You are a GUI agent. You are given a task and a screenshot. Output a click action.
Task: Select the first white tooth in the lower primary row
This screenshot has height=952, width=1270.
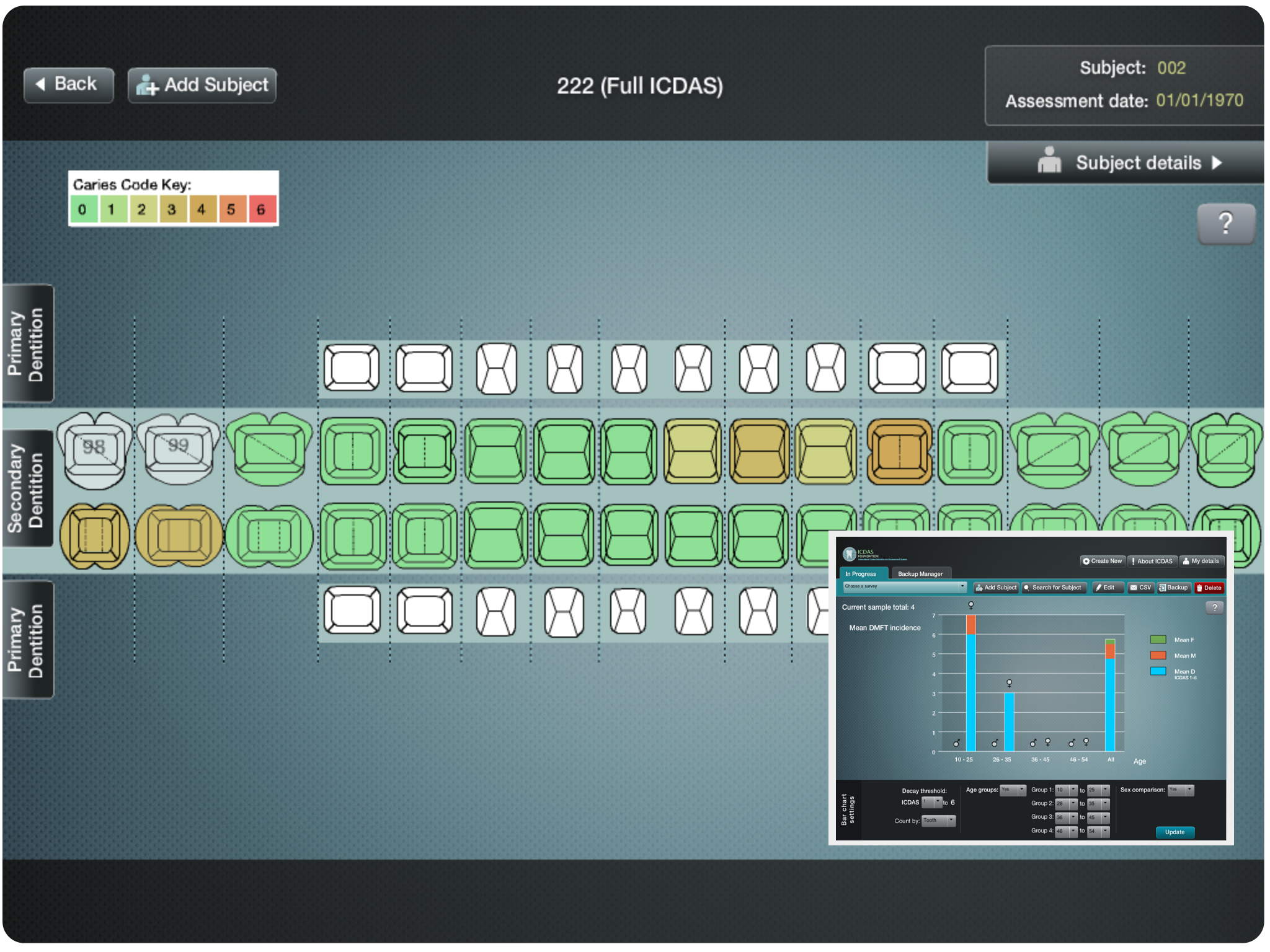[352, 610]
